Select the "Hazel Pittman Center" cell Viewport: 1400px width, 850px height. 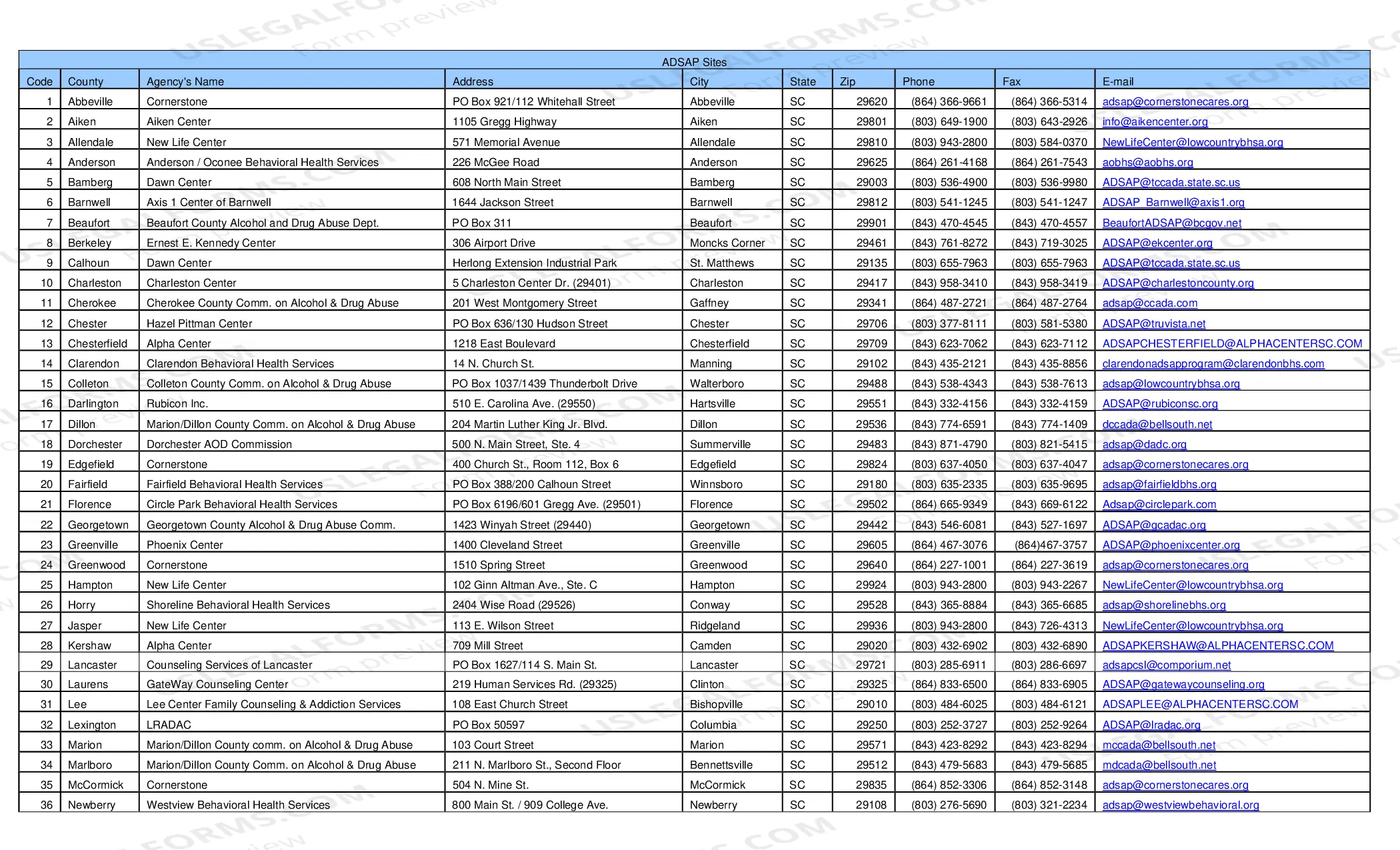click(x=199, y=323)
